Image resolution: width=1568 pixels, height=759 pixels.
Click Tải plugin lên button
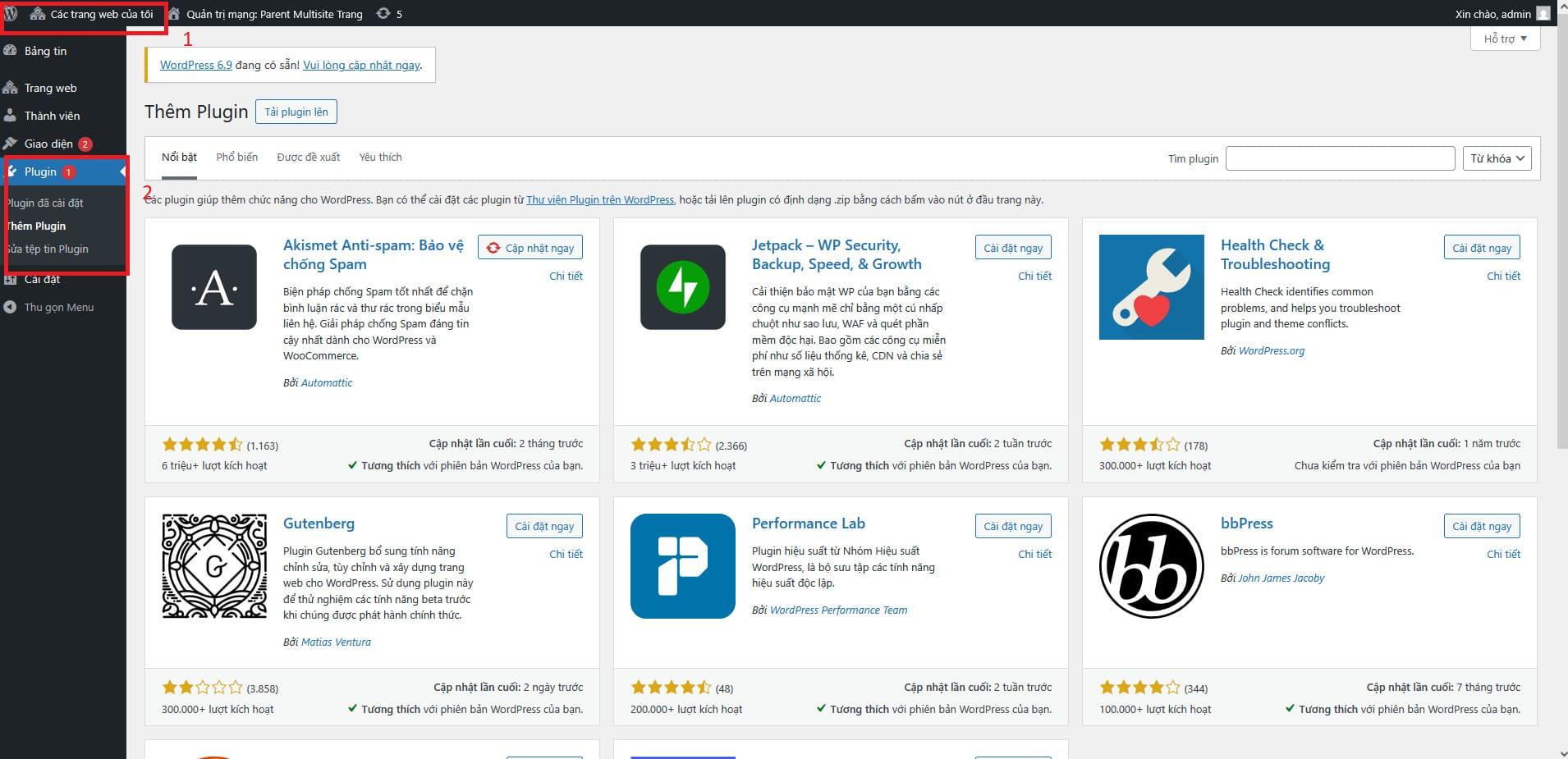coord(296,112)
